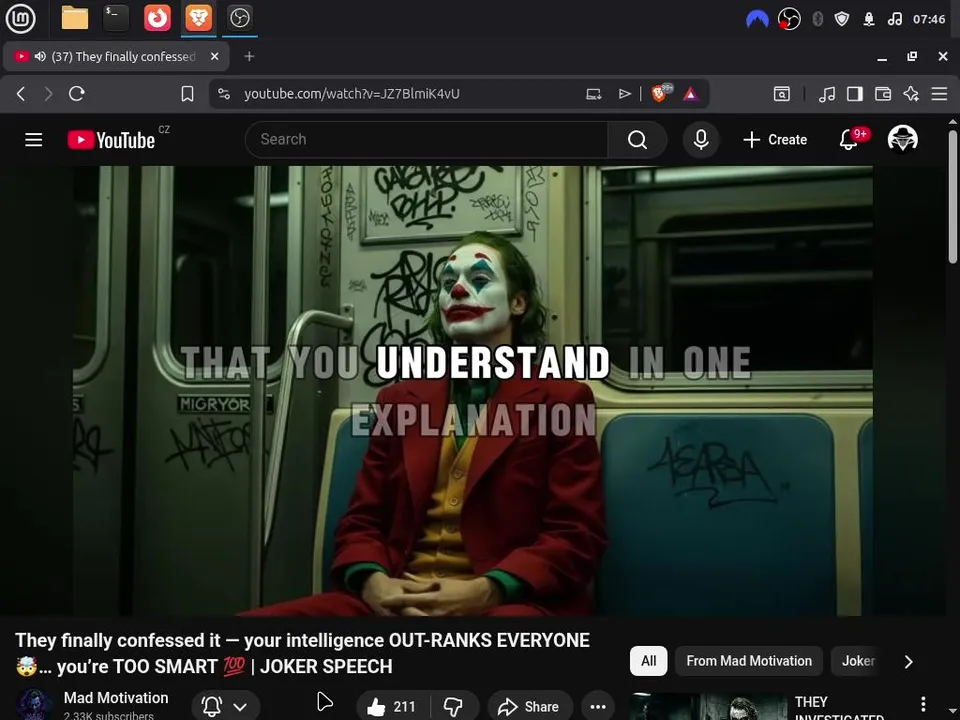The image size is (960, 720).
Task: Click the Brave share/send arrow icon
Action: (x=624, y=94)
